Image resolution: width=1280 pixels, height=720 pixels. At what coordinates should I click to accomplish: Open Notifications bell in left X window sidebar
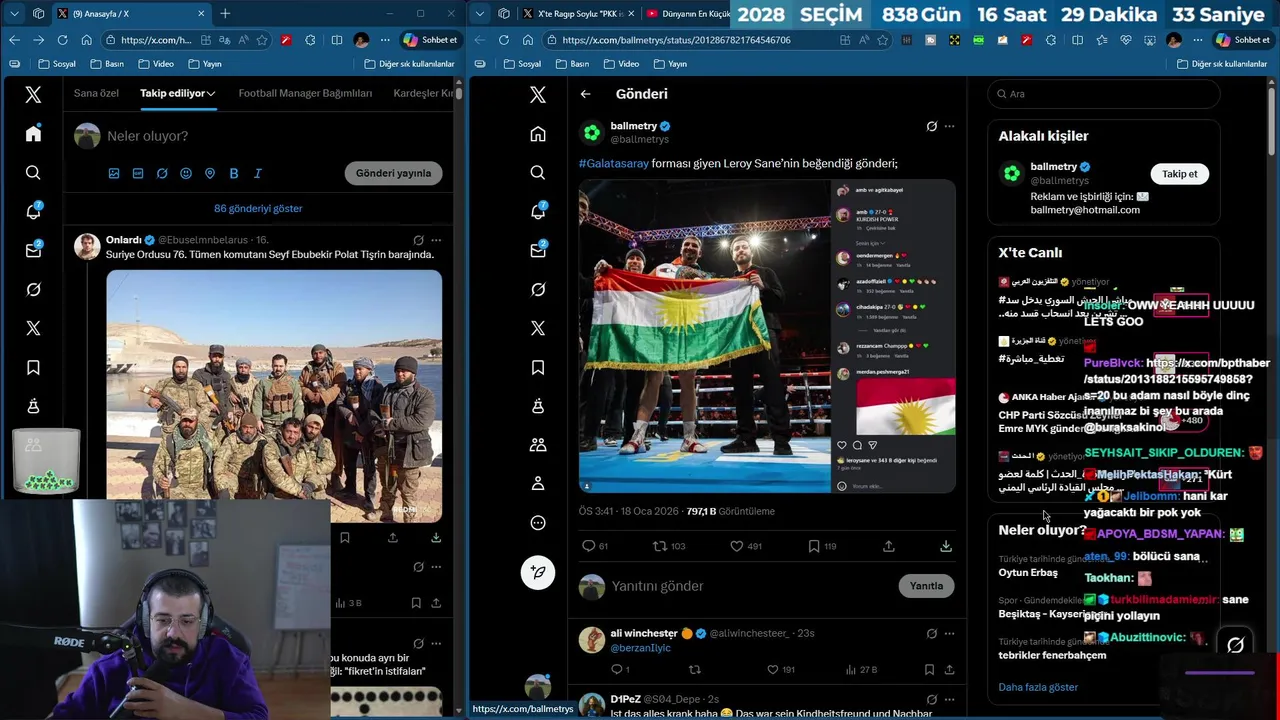(33, 212)
